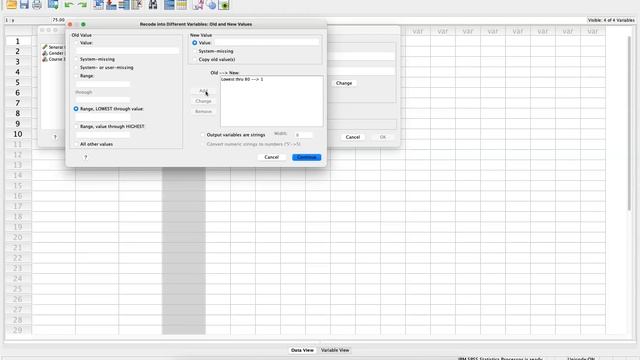Click Cancel in Old and New Values dialog

point(271,157)
